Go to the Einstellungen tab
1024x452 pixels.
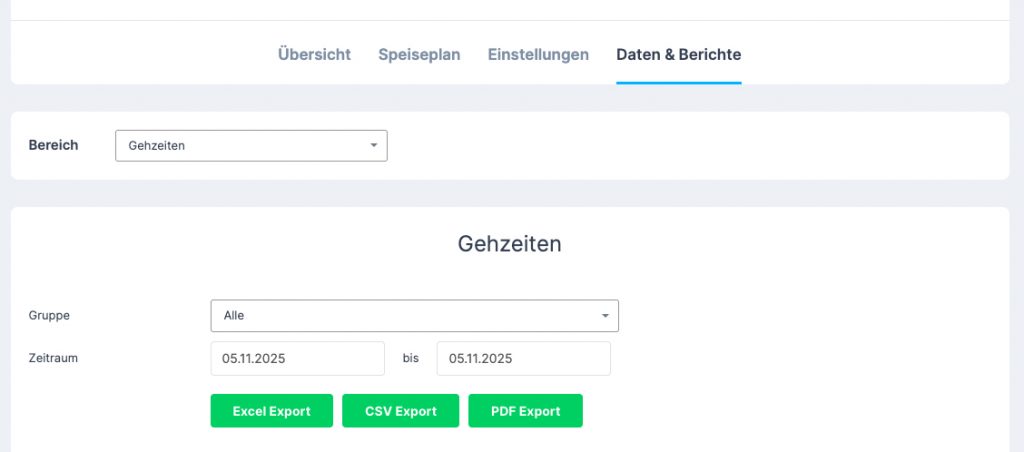pyautogui.click(x=538, y=55)
